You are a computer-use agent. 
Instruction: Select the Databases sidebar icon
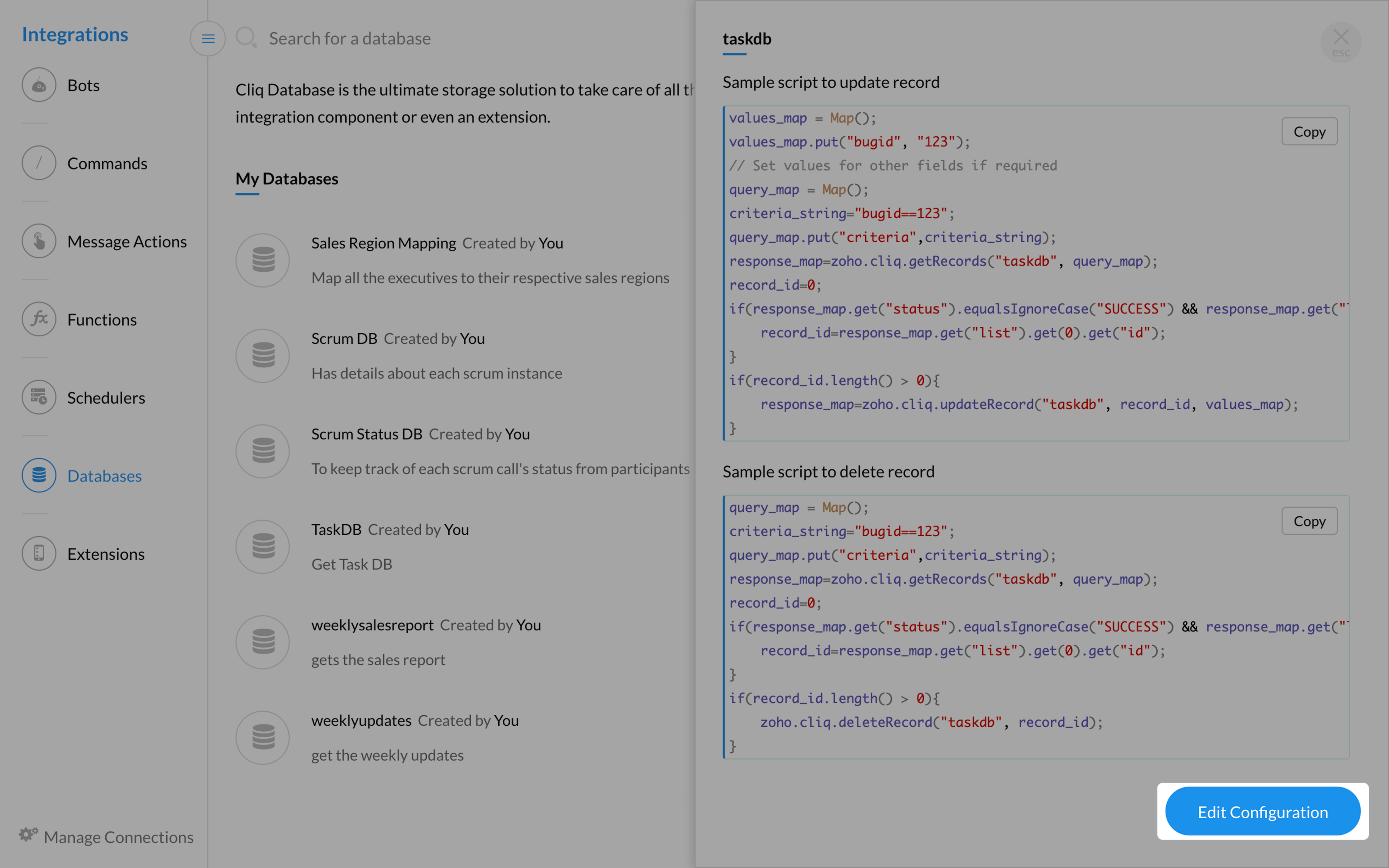point(39,475)
